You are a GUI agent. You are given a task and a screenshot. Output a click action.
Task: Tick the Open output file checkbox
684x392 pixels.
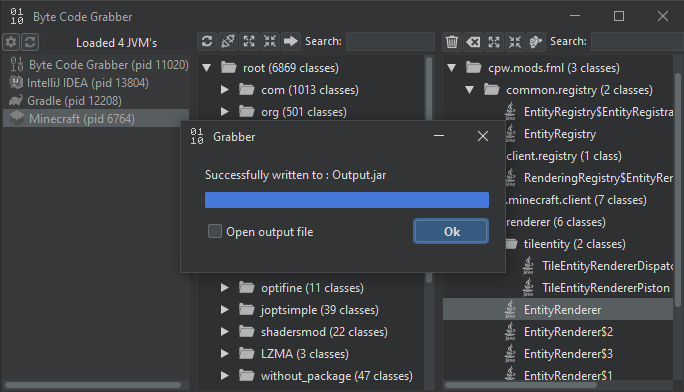tap(215, 231)
